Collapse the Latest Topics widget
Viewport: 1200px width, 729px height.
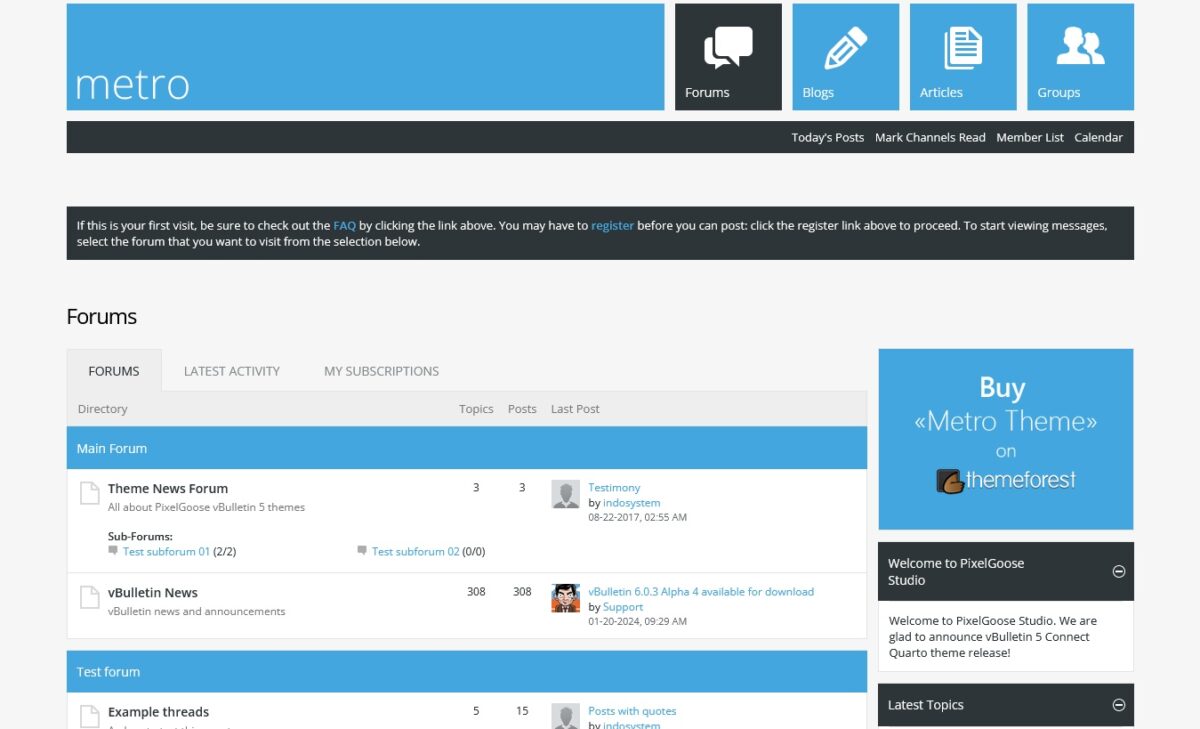pos(1117,704)
